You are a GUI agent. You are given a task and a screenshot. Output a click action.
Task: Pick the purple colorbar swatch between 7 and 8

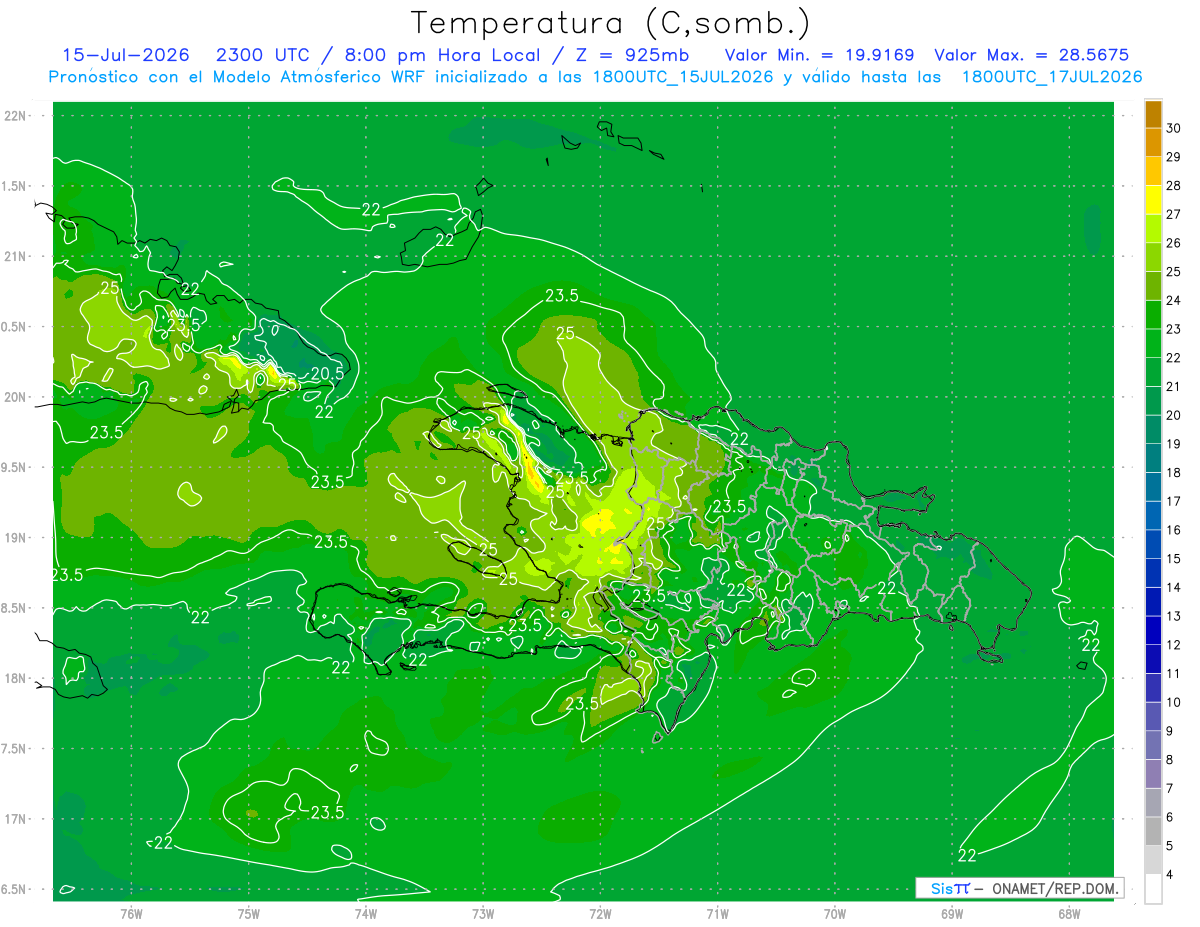pos(1153,775)
